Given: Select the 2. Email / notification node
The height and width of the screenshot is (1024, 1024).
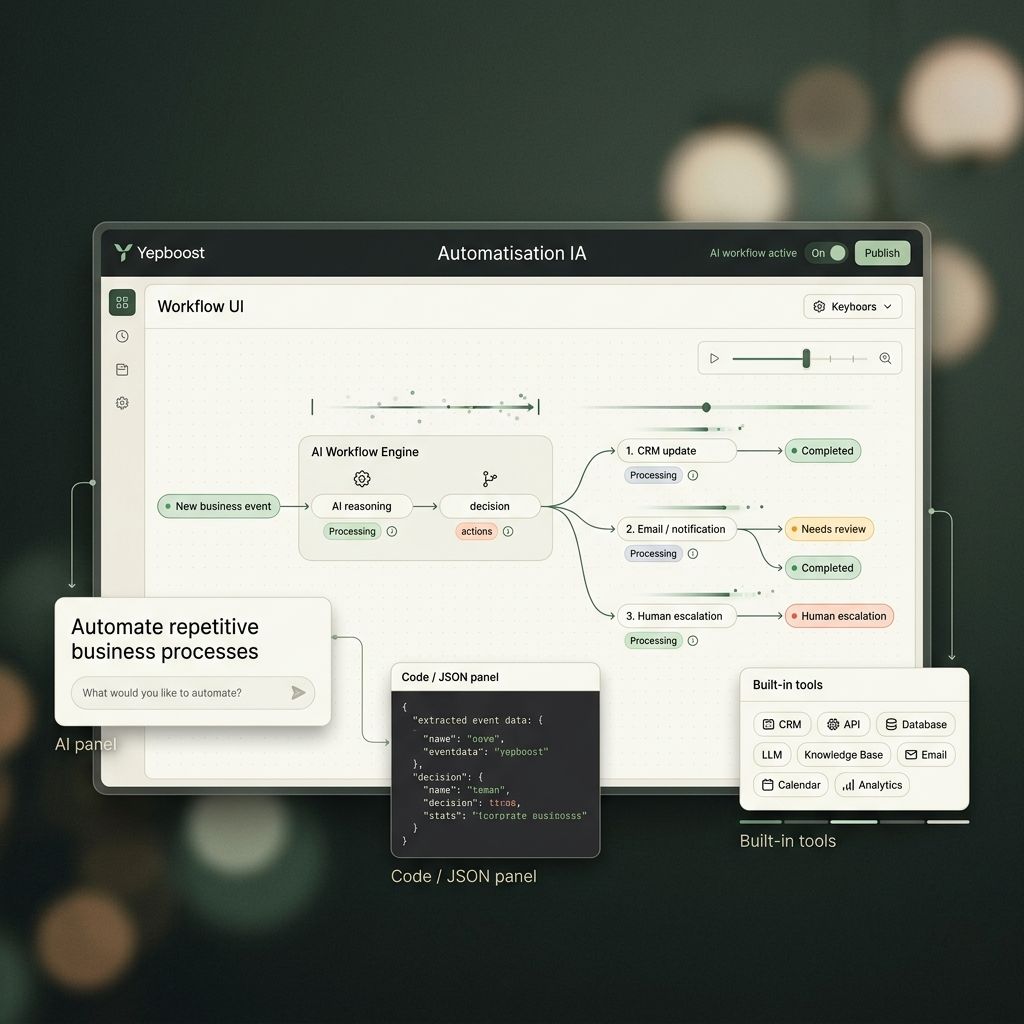Looking at the screenshot, I should pos(677,529).
